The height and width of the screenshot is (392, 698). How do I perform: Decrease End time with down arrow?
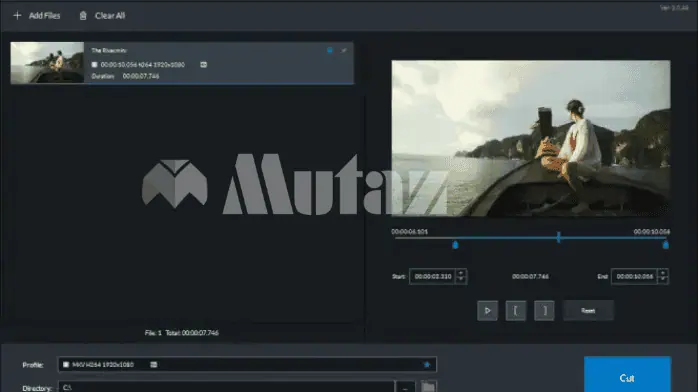[x=663, y=280]
